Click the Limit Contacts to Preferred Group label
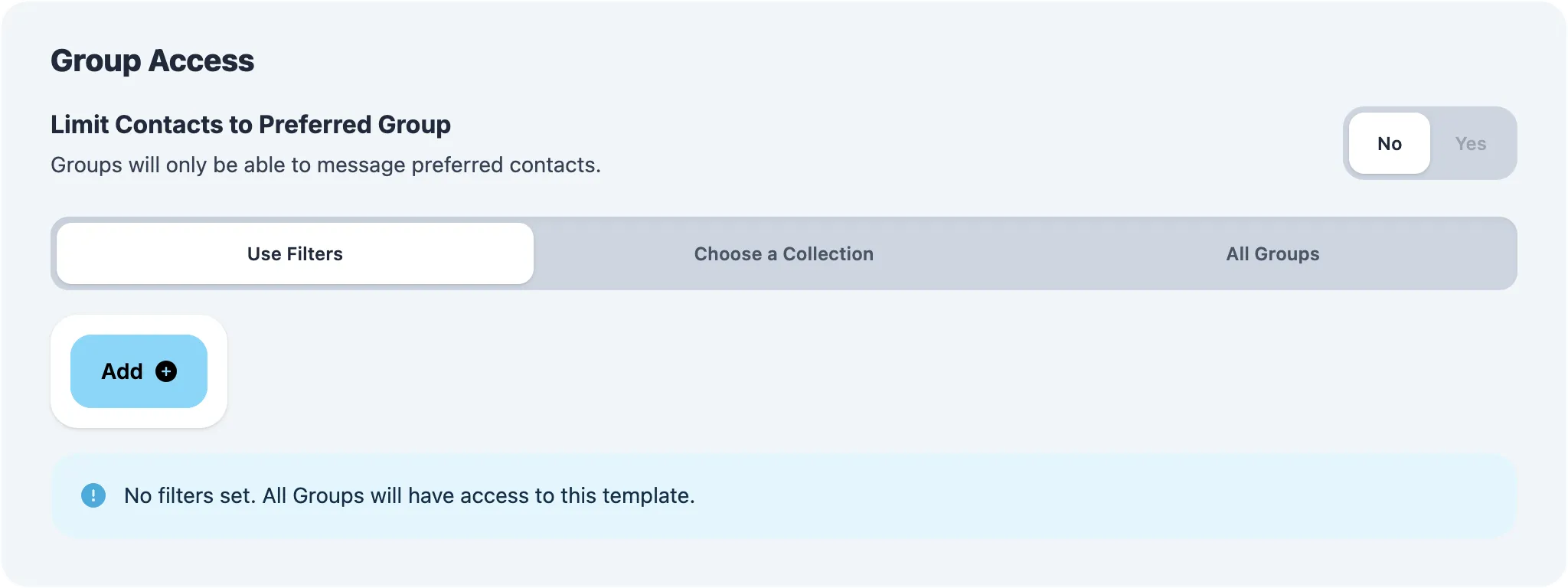The height and width of the screenshot is (588, 1568). pos(250,124)
